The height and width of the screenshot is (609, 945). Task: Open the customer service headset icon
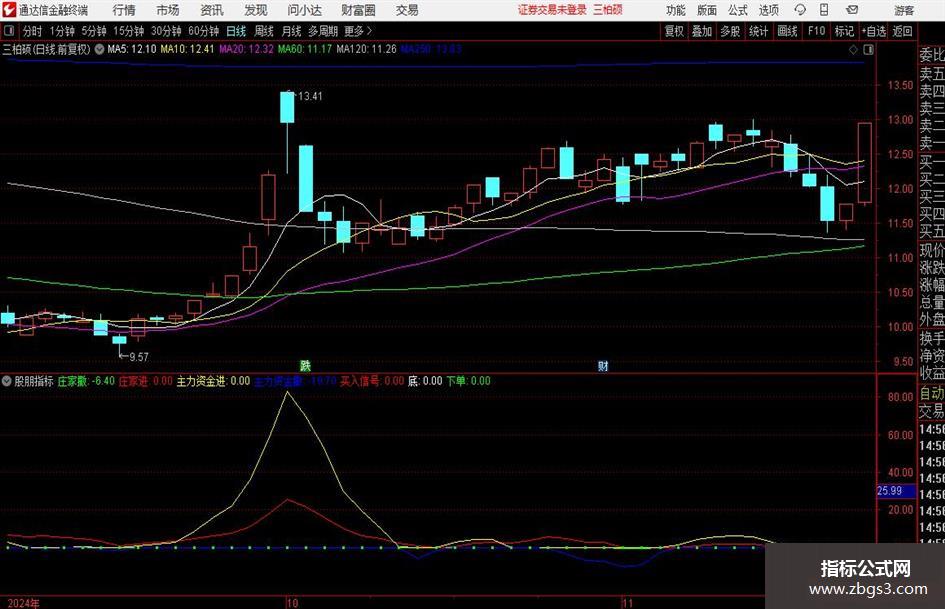800,10
